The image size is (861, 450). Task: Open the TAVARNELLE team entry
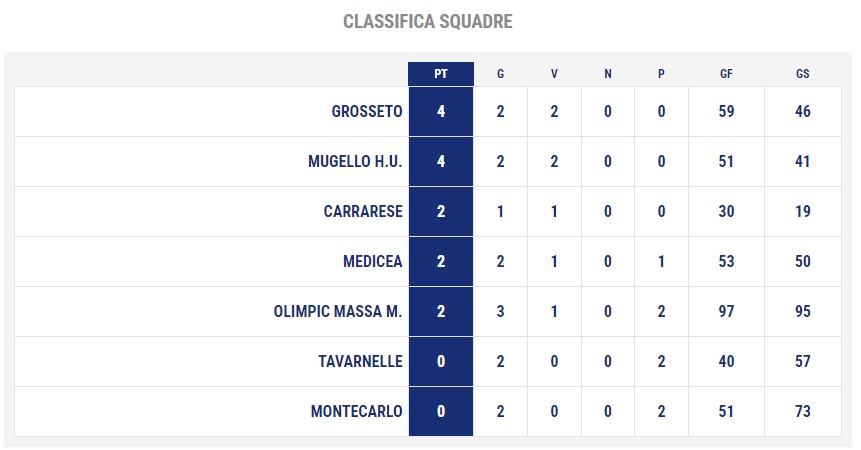[x=360, y=361]
